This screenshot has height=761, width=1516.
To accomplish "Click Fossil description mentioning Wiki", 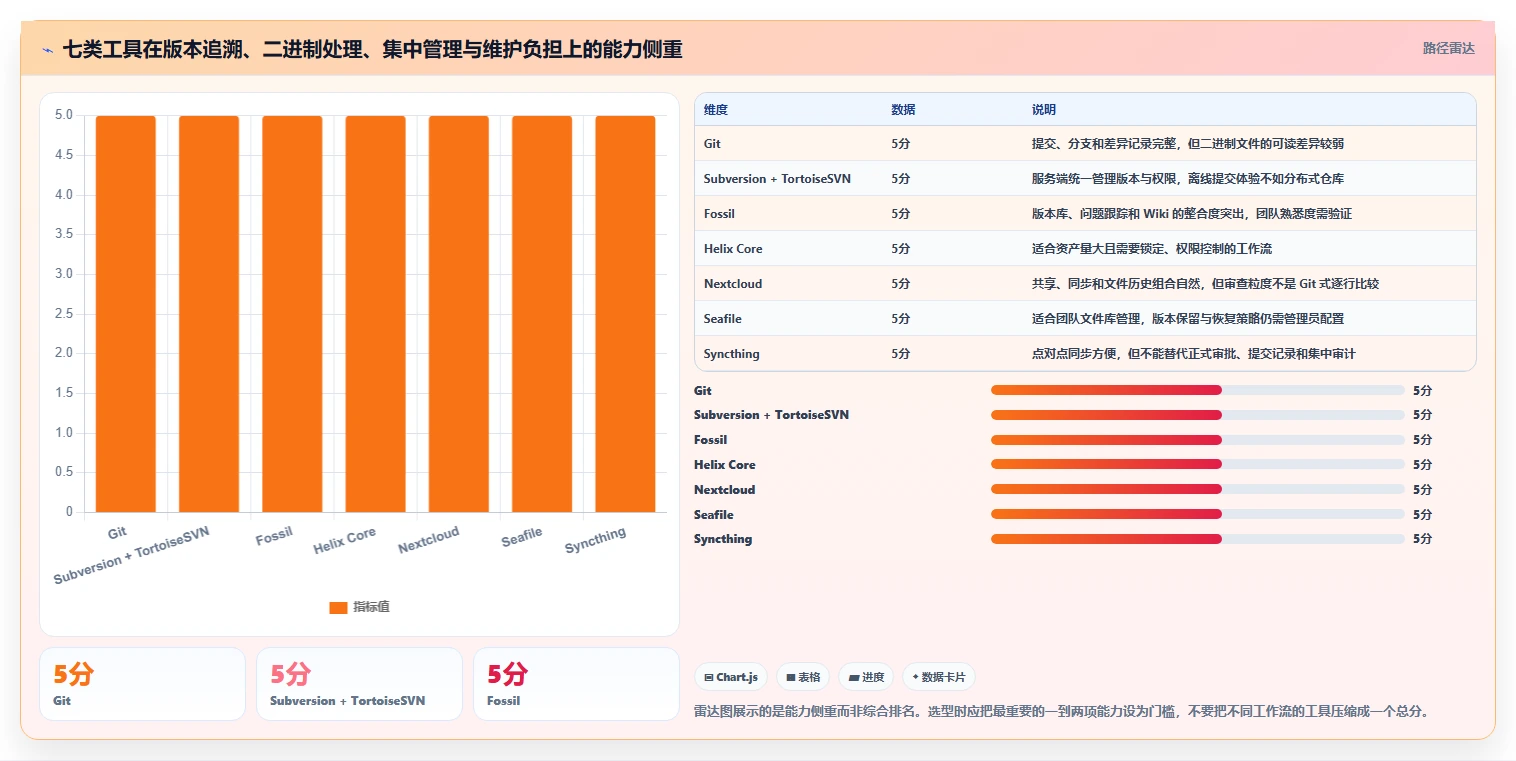I will point(1192,214).
